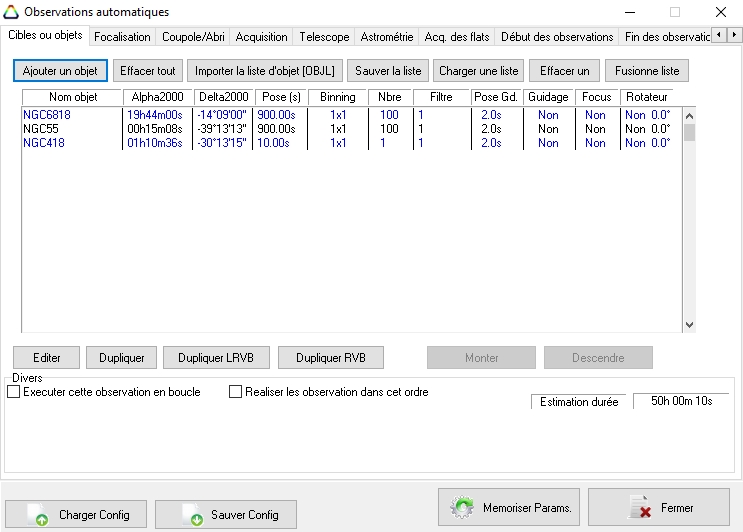Switch to the Astrométrie tab
The width and height of the screenshot is (743, 532).
tap(386, 37)
